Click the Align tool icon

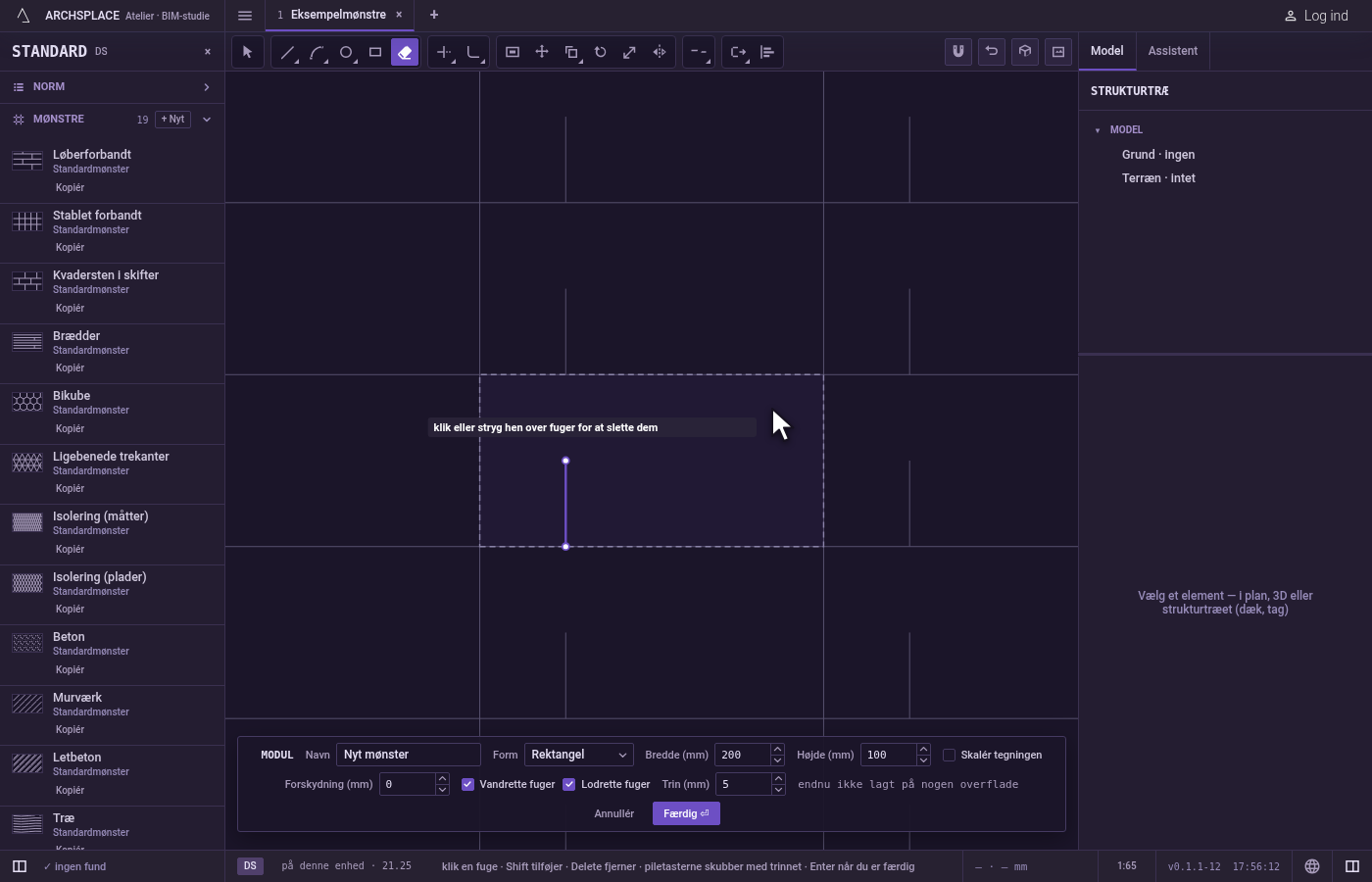click(767, 52)
